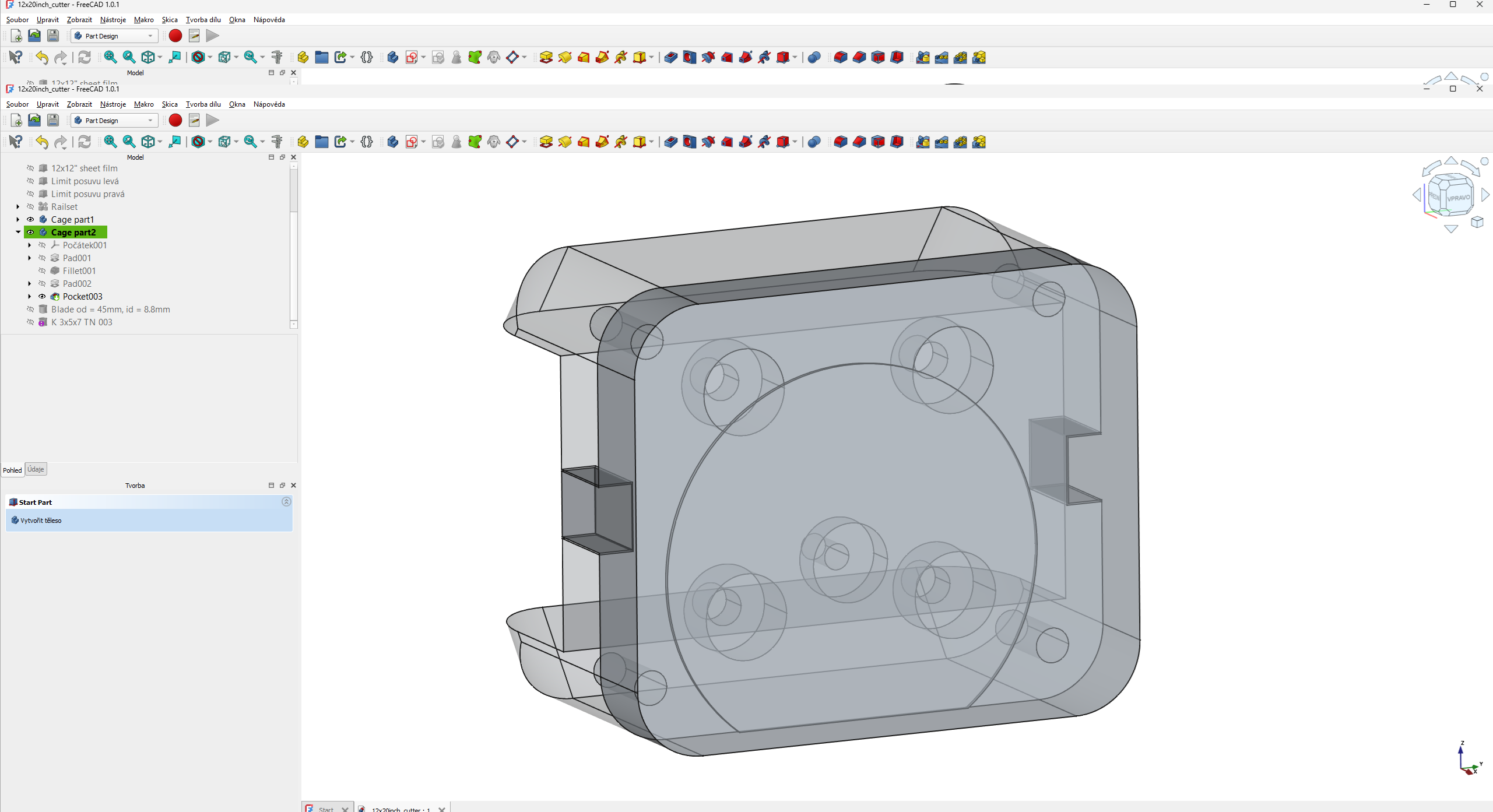The width and height of the screenshot is (1493, 812).
Task: Collapse the Cage part2 tree node
Action: click(x=18, y=232)
